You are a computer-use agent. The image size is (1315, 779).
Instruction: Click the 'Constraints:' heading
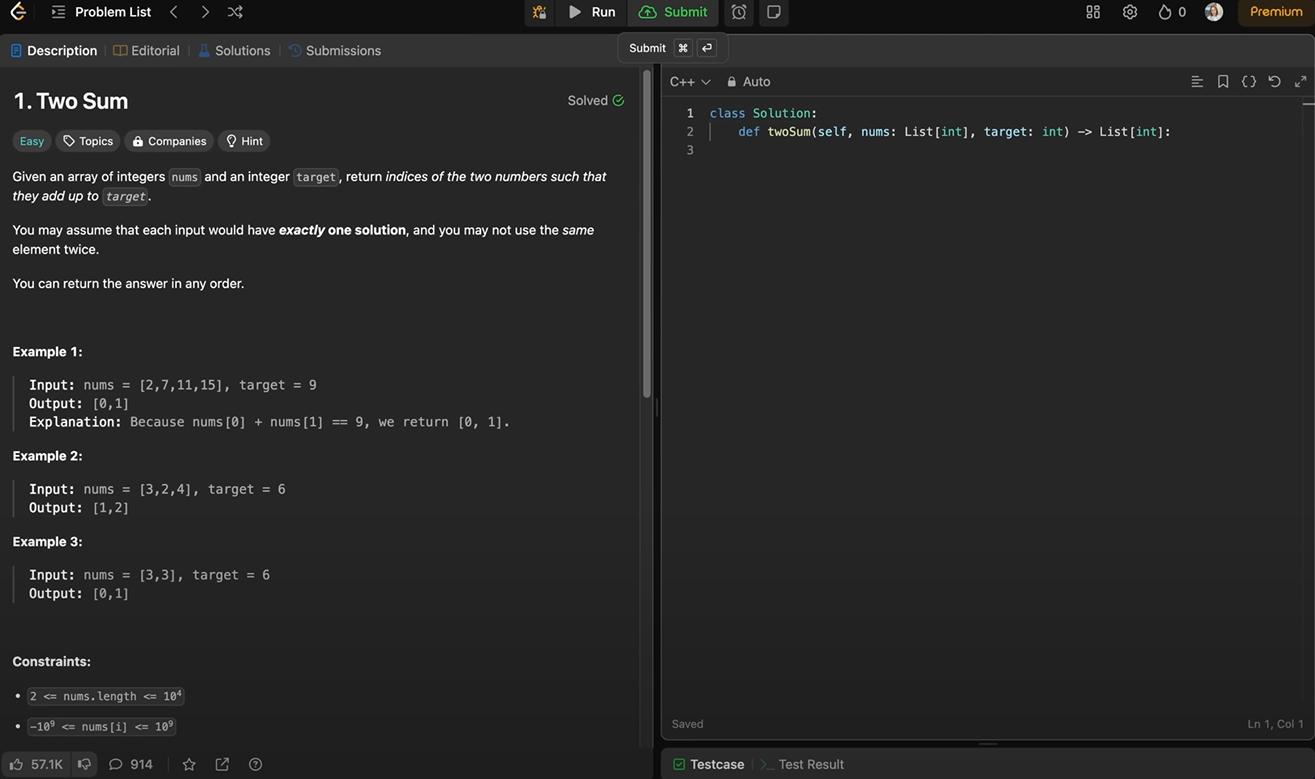(x=52, y=662)
